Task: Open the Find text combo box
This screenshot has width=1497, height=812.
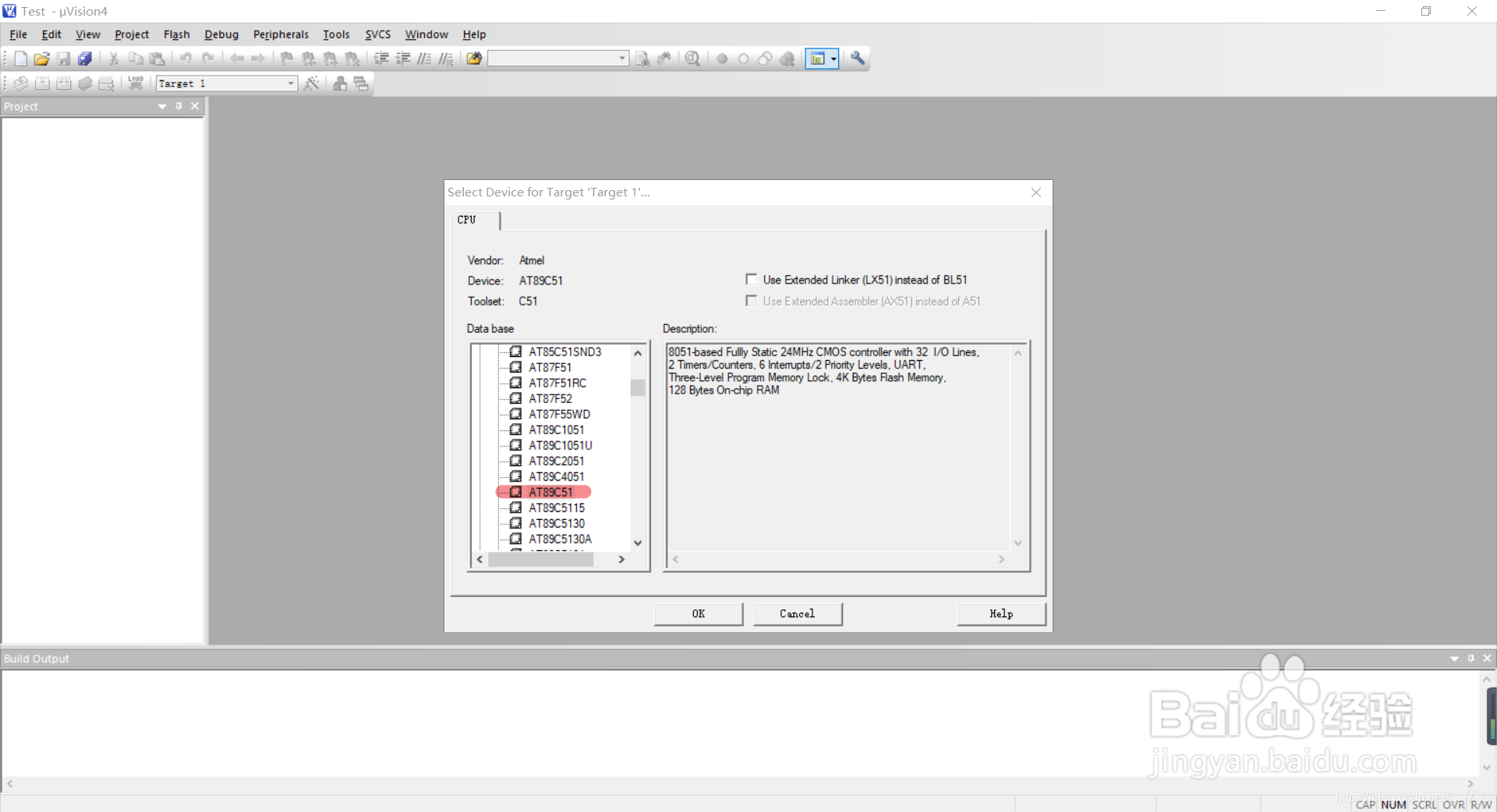Action: click(558, 58)
